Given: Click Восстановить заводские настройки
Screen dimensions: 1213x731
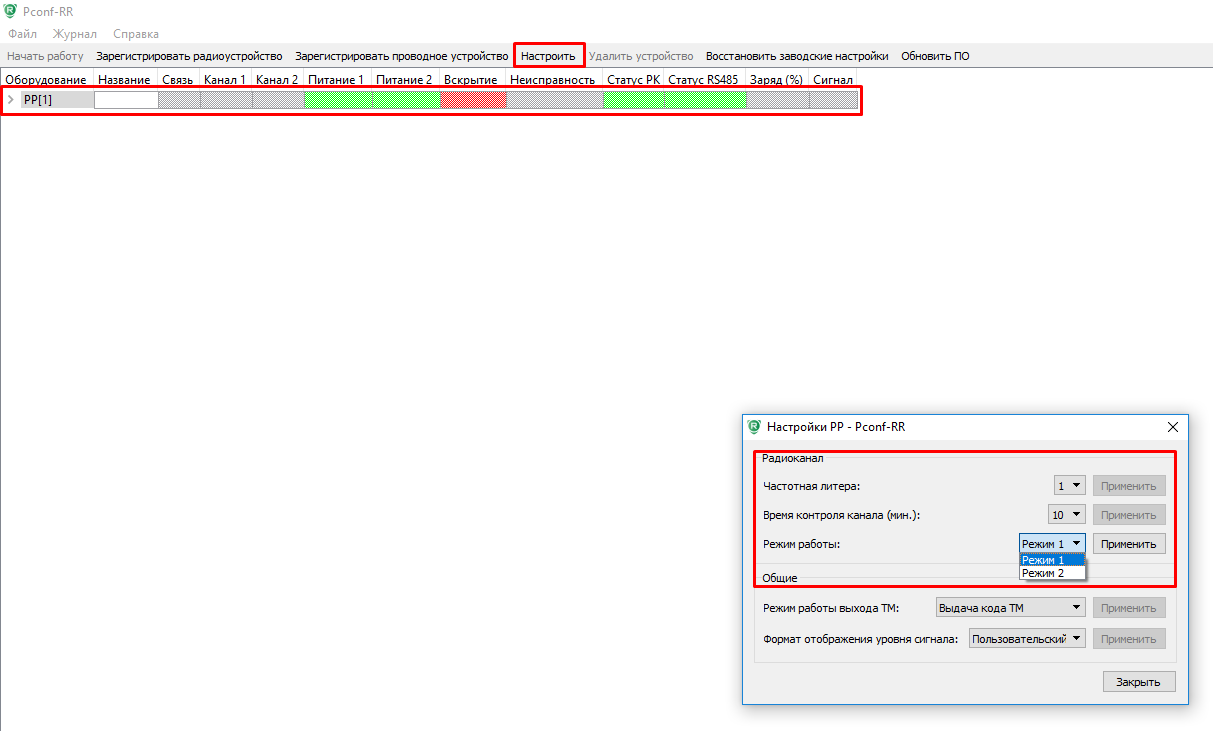Looking at the screenshot, I should pos(796,56).
